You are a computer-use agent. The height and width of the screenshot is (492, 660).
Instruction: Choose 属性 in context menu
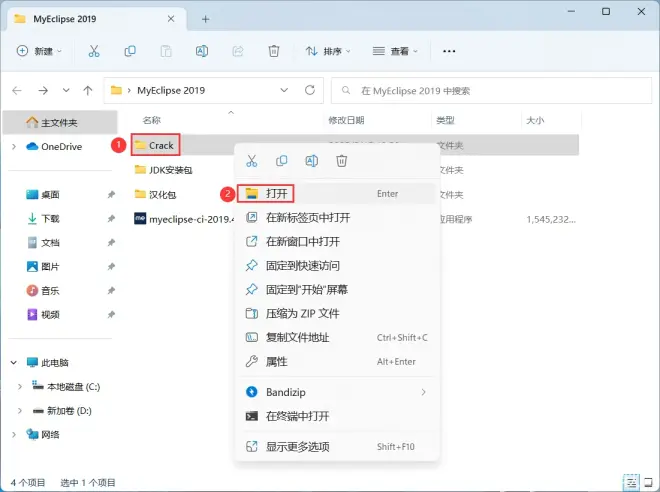(336, 362)
